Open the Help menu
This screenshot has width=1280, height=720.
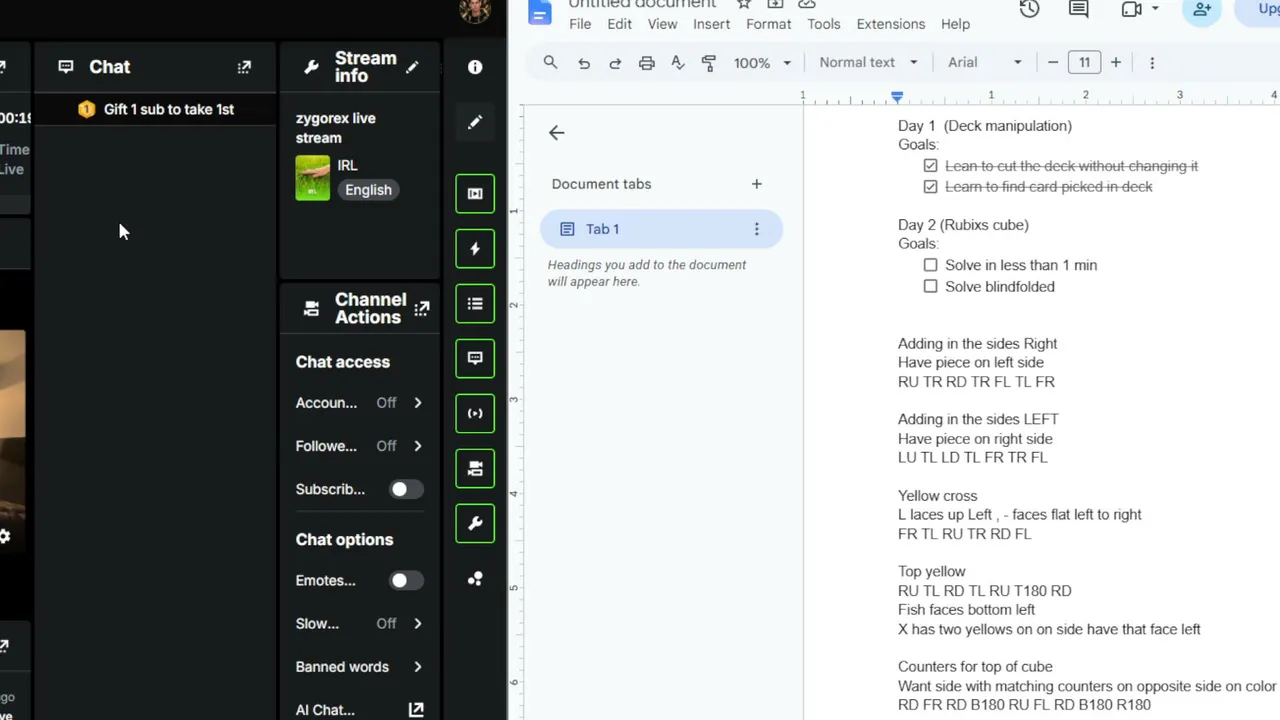pyautogui.click(x=955, y=24)
